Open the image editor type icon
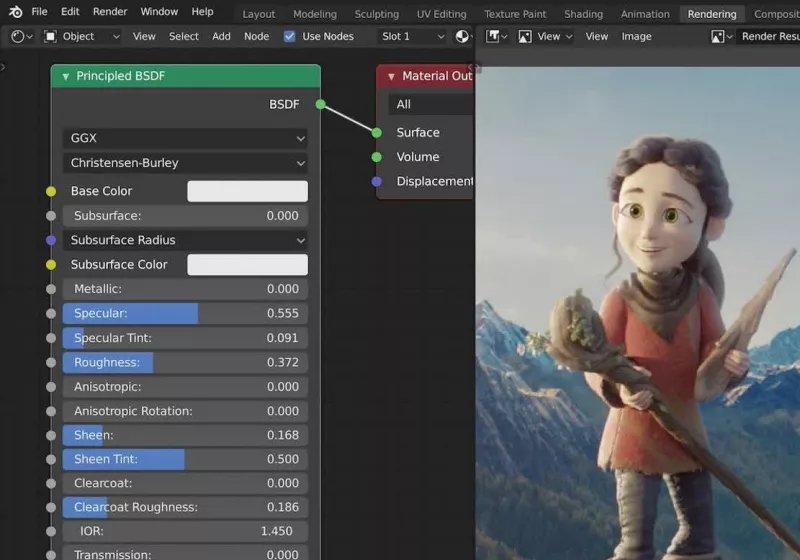Viewport: 800px width, 560px height. (x=496, y=36)
